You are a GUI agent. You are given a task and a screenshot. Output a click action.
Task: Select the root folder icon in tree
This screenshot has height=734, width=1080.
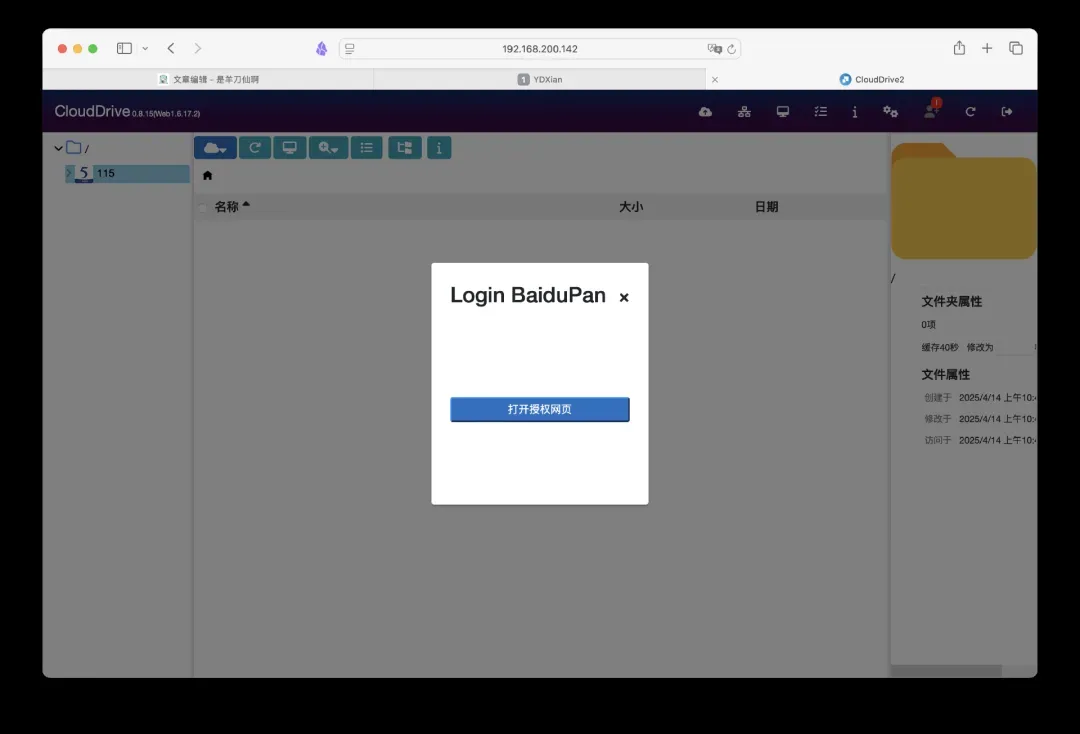(x=74, y=147)
